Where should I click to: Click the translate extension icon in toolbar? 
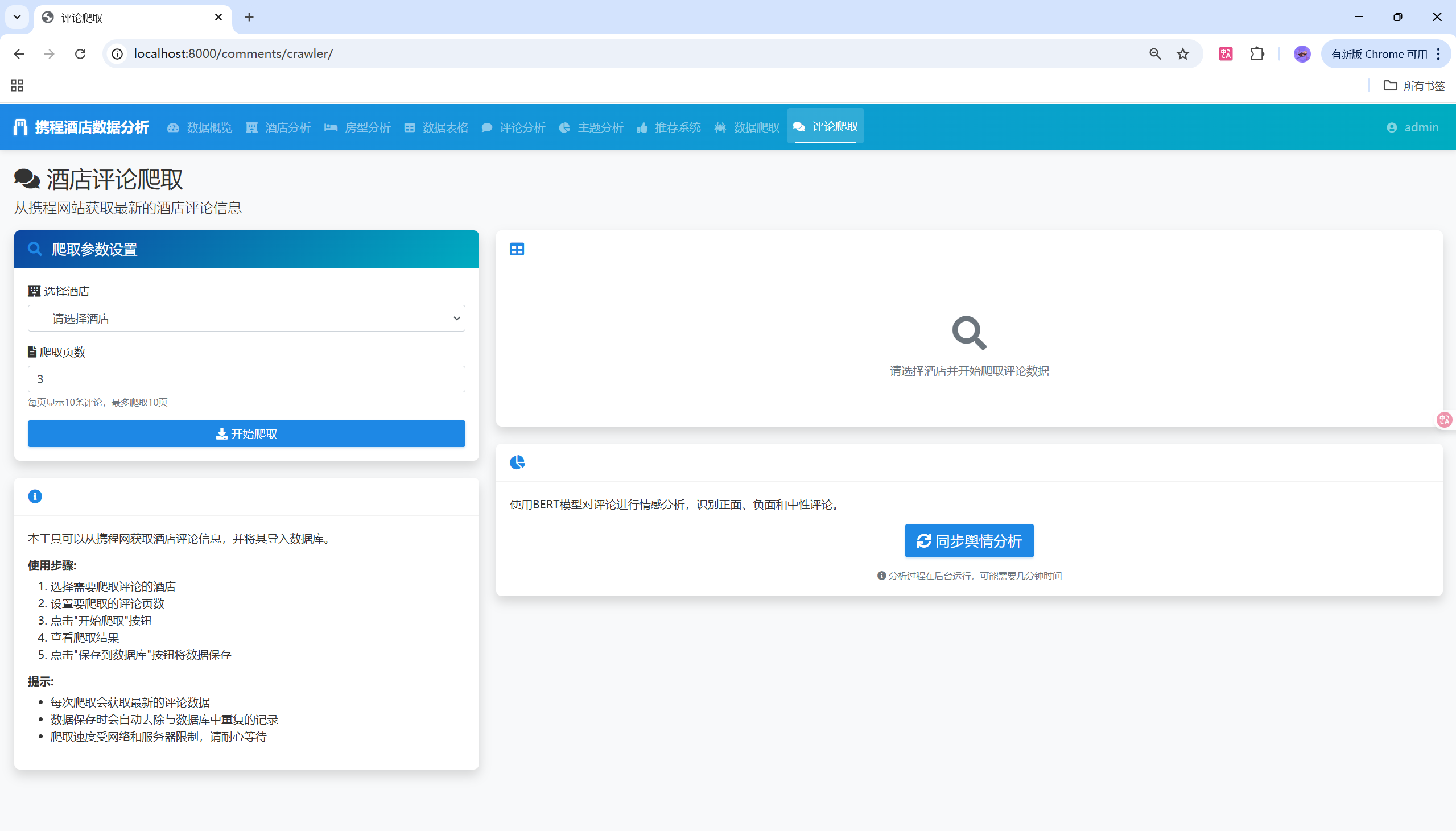pos(1226,53)
